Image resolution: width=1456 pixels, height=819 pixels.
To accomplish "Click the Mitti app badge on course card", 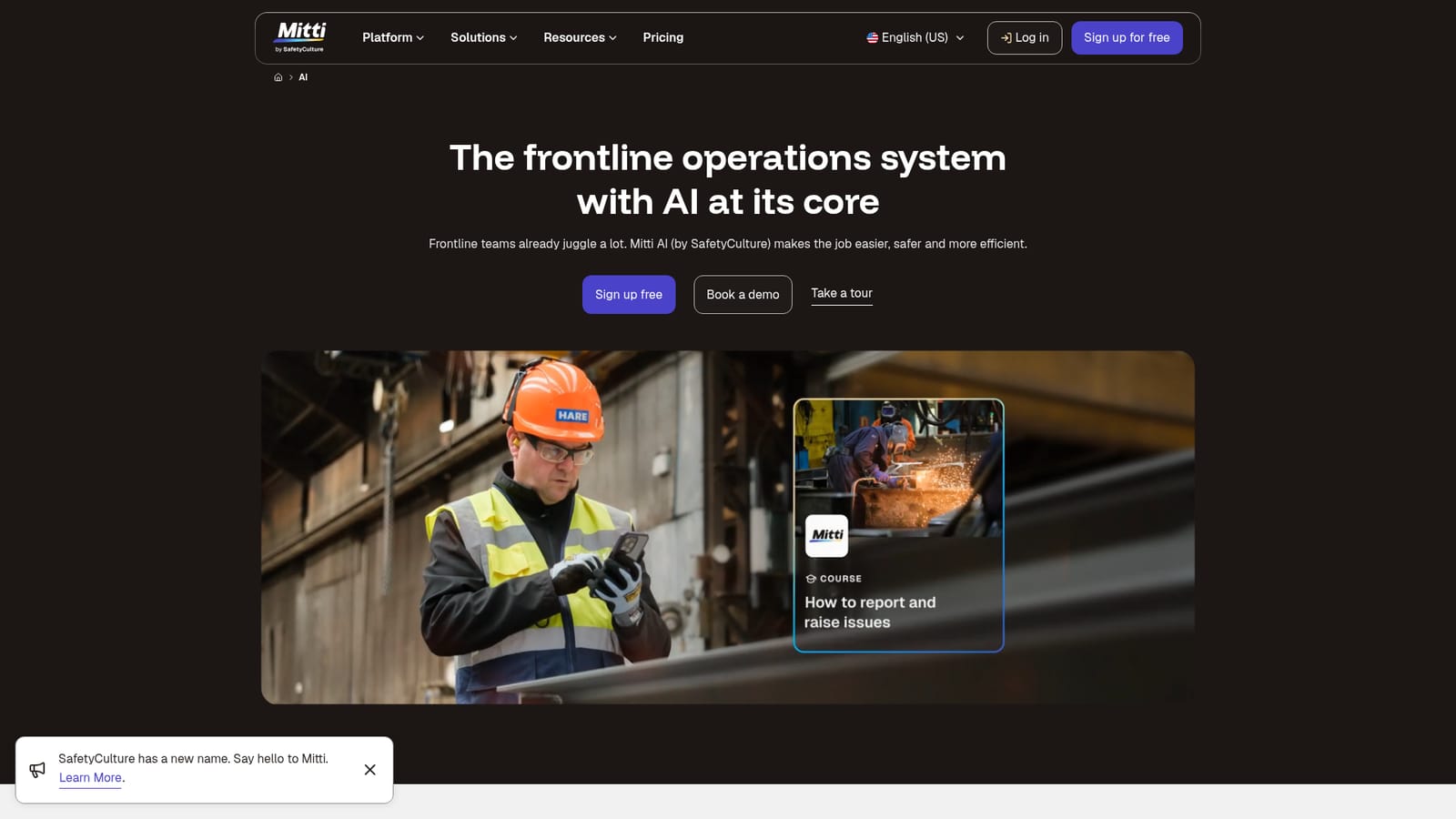I will click(826, 536).
